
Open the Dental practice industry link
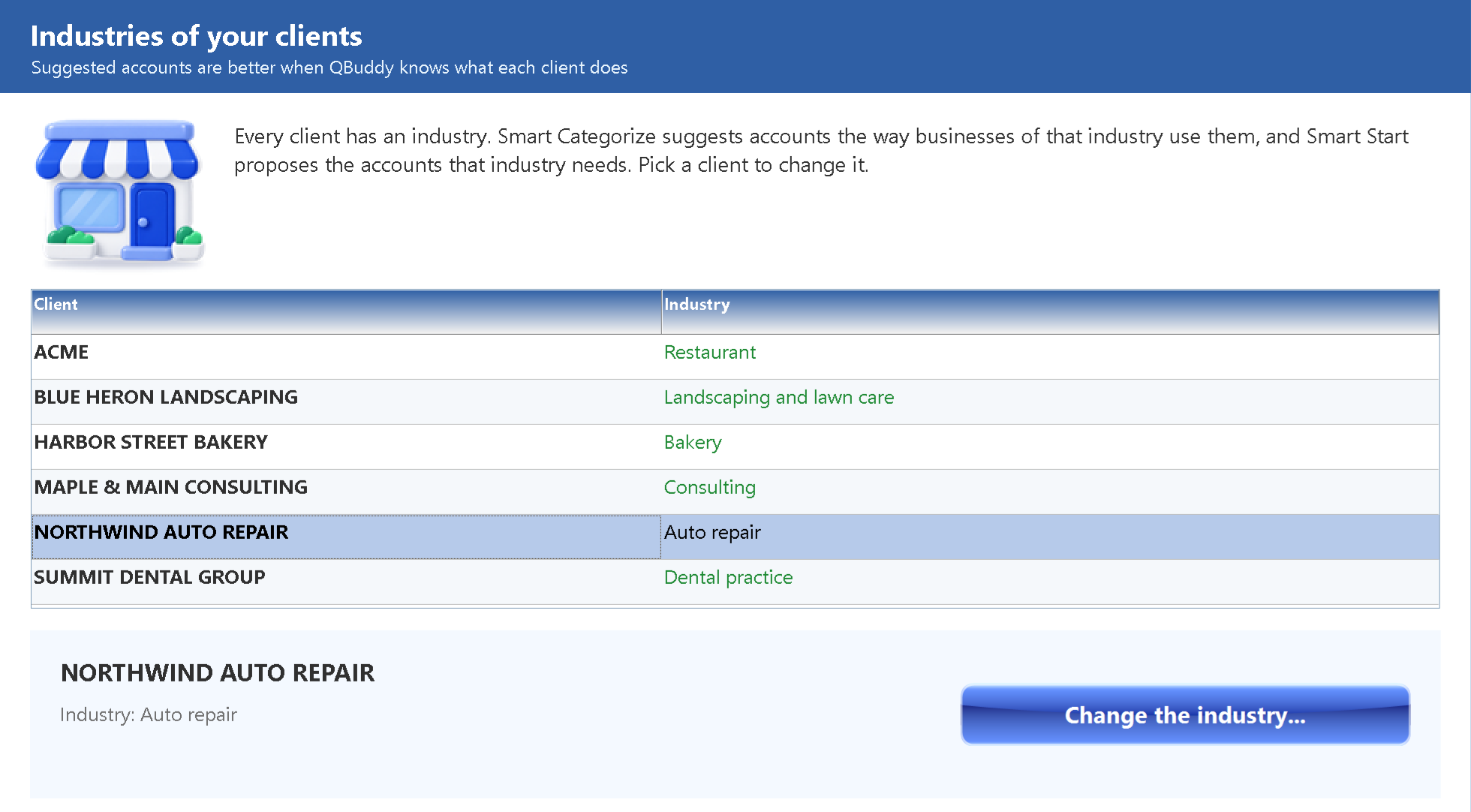pyautogui.click(x=728, y=577)
